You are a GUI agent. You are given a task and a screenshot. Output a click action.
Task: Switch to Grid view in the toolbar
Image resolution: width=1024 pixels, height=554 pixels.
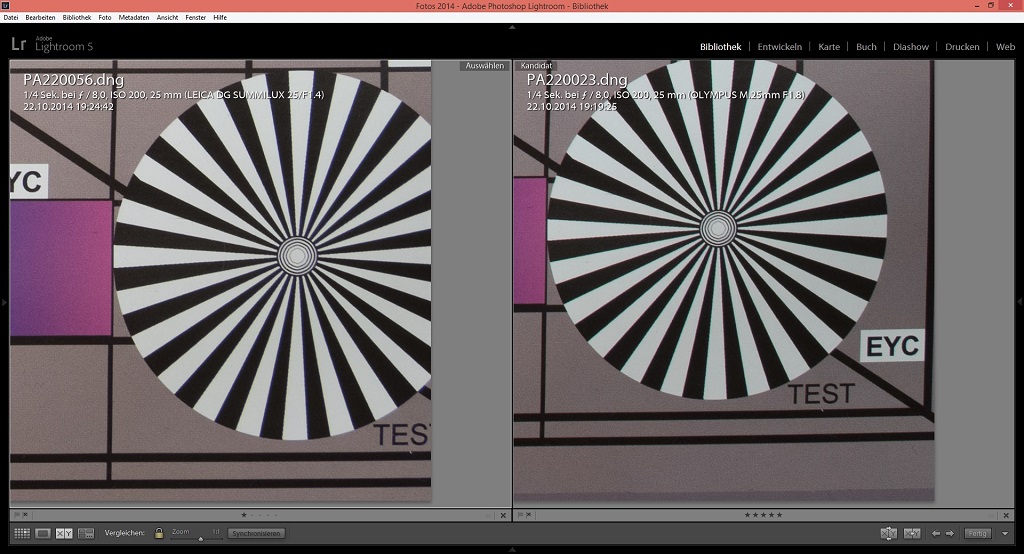[x=21, y=534]
